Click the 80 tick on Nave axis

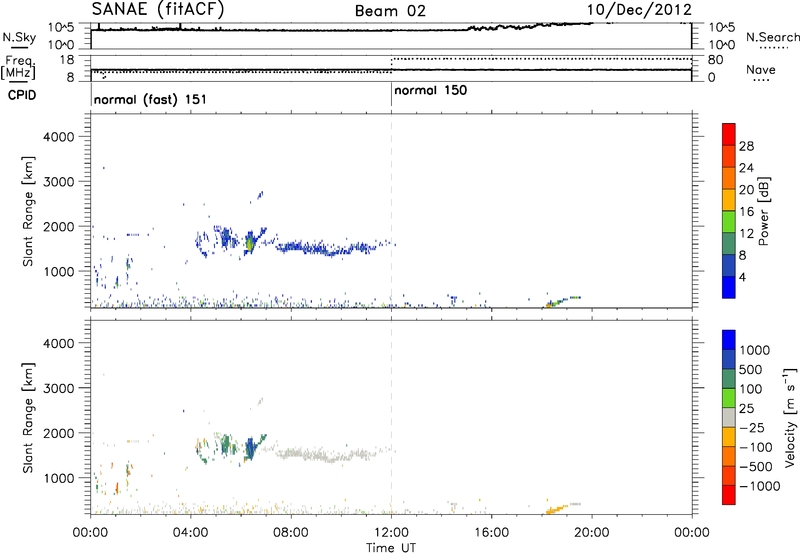716,60
